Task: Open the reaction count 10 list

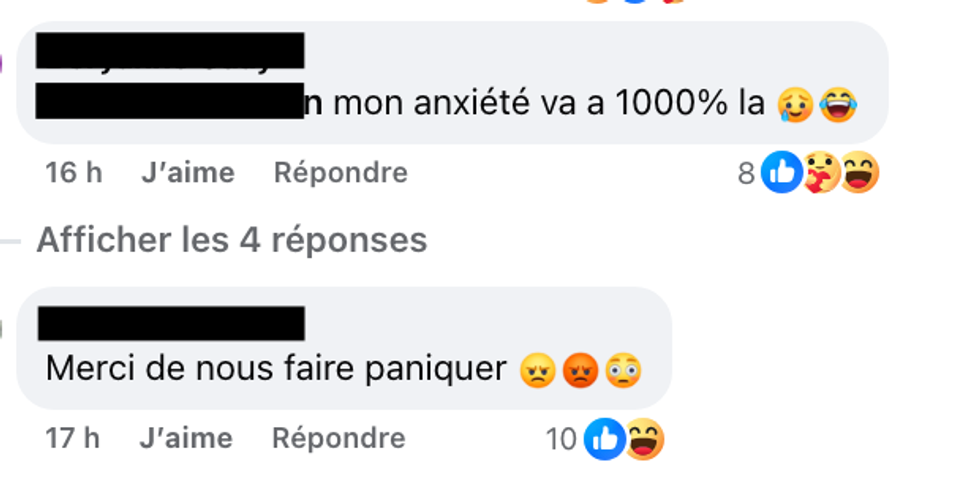Action: pyautogui.click(x=561, y=439)
